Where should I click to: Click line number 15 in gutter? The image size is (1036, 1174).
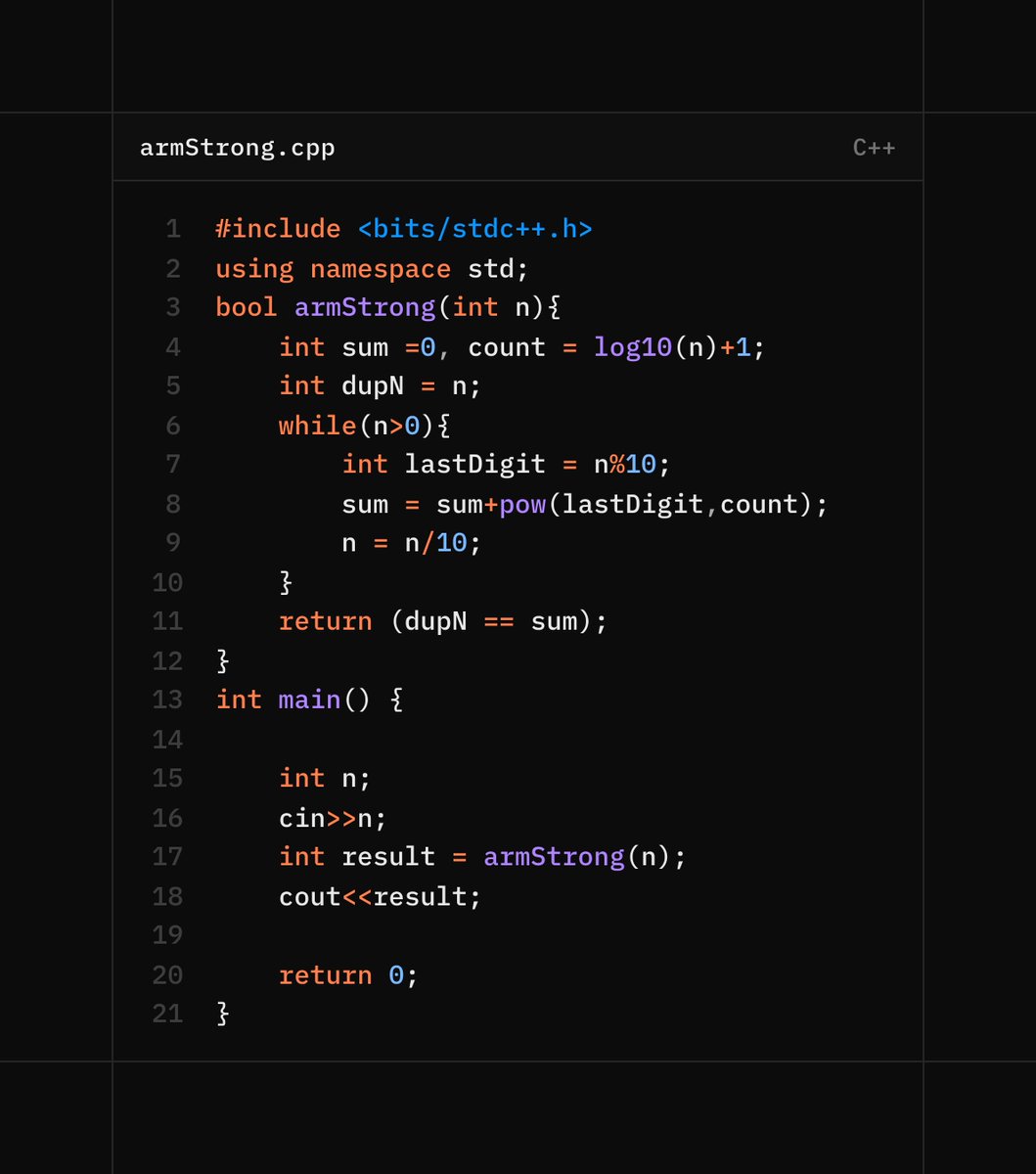(x=167, y=779)
